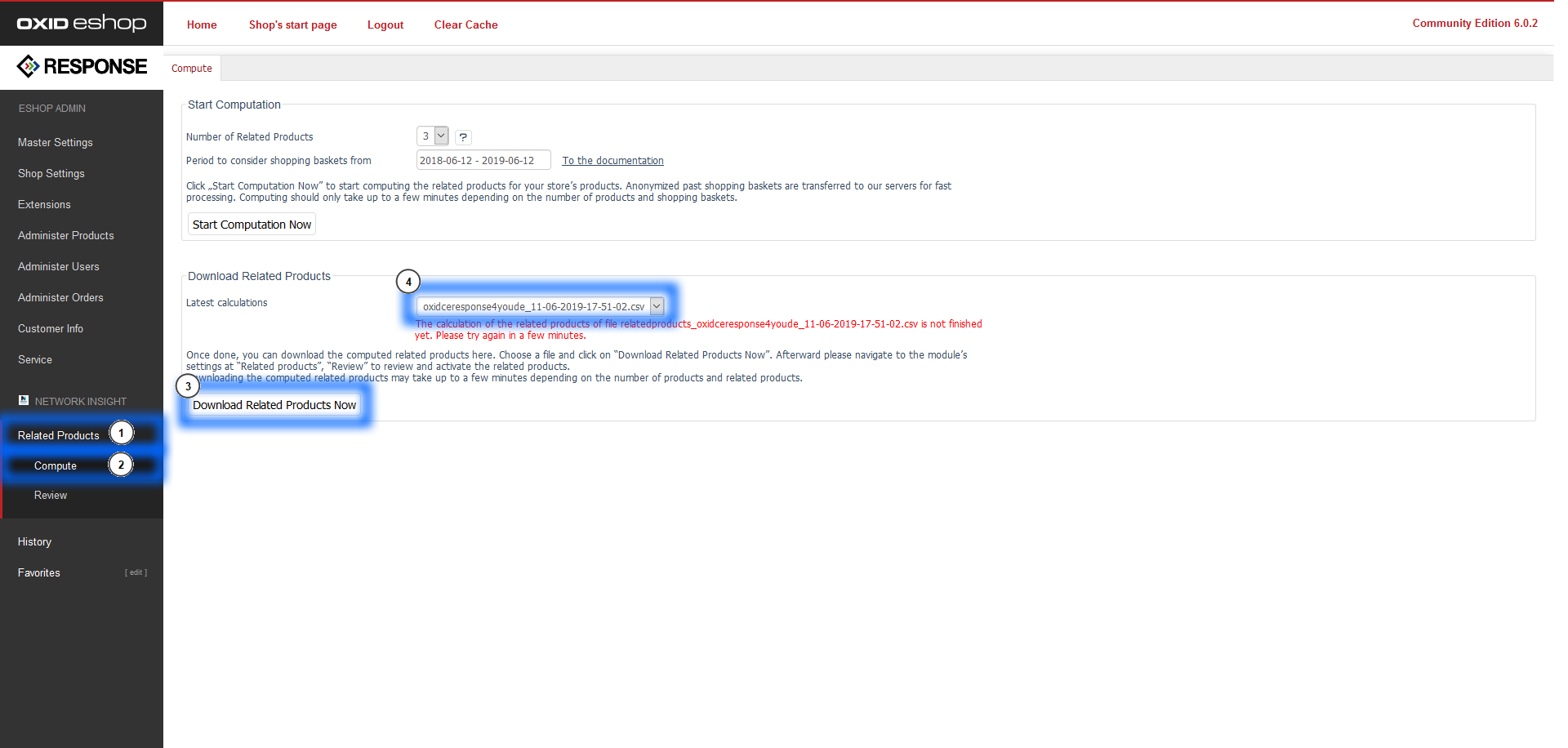Open the Number of Related Products dropdown
The image size is (1568, 748).
(x=432, y=136)
